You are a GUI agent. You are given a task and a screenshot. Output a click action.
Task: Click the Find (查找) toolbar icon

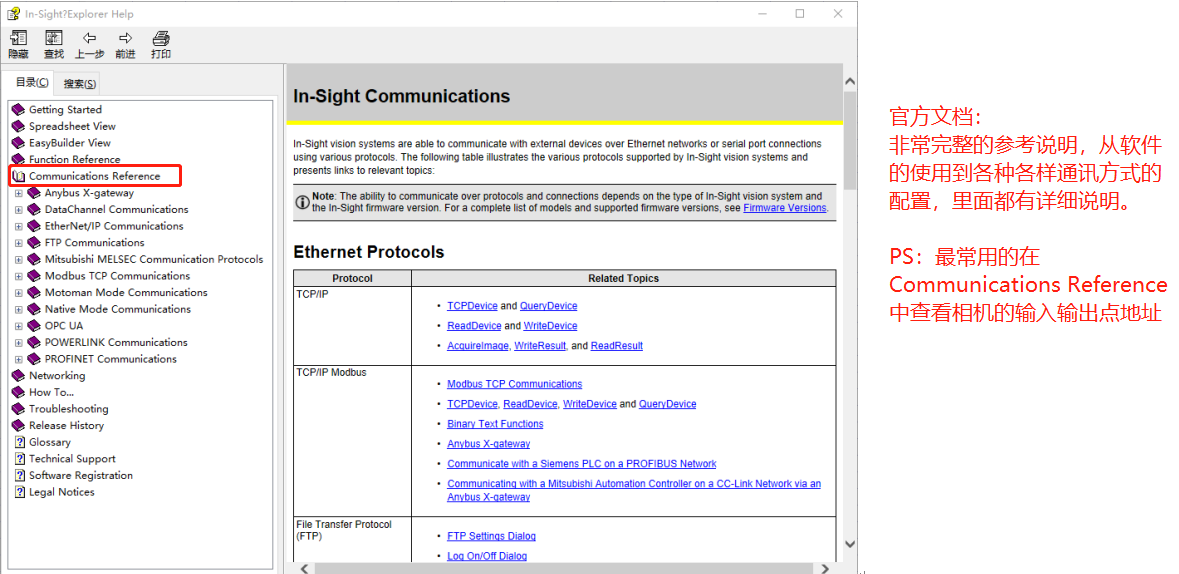[x=54, y=38]
